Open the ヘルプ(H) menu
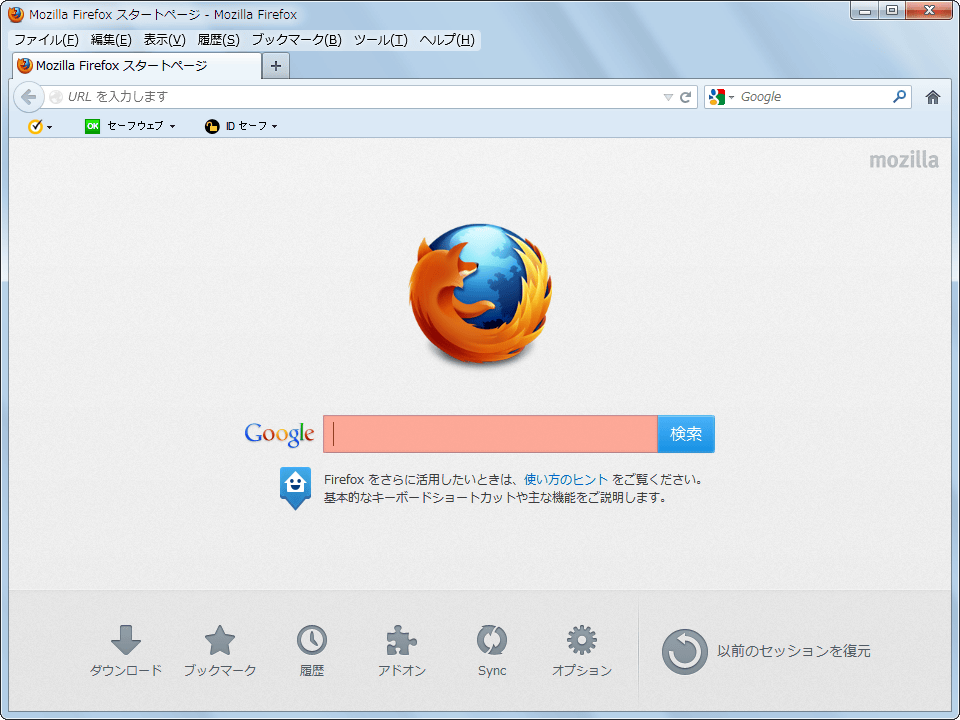The width and height of the screenshot is (960, 720). pyautogui.click(x=447, y=40)
